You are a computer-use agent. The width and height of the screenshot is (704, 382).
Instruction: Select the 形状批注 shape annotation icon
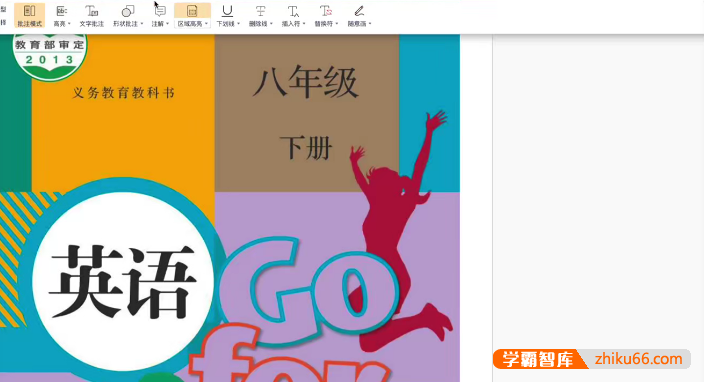coord(128,11)
